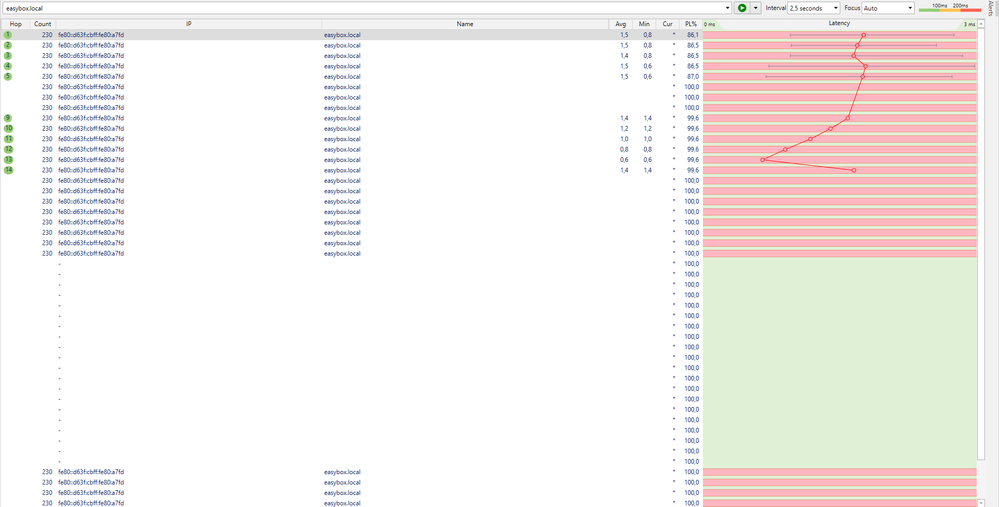Click the Avg value 0,8 in hop 12 row
This screenshot has width=999, height=507.
624,149
